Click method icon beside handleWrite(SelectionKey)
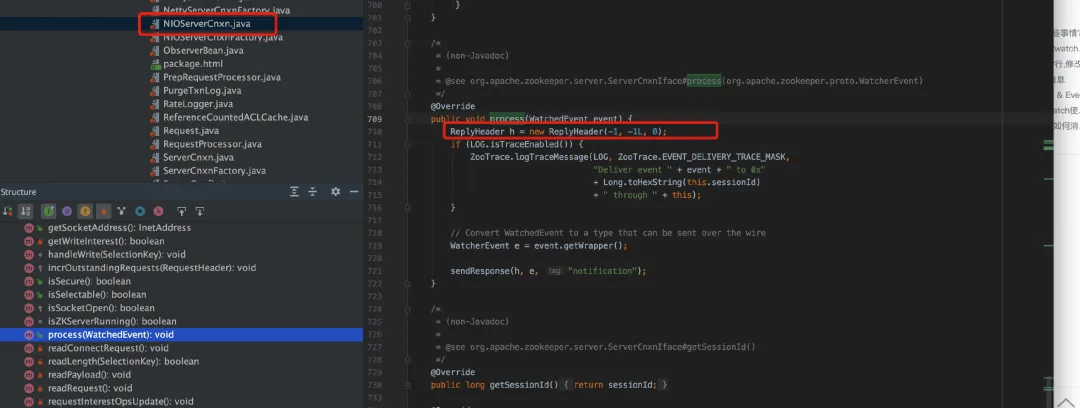This screenshot has height=408, width=1080. (29, 254)
